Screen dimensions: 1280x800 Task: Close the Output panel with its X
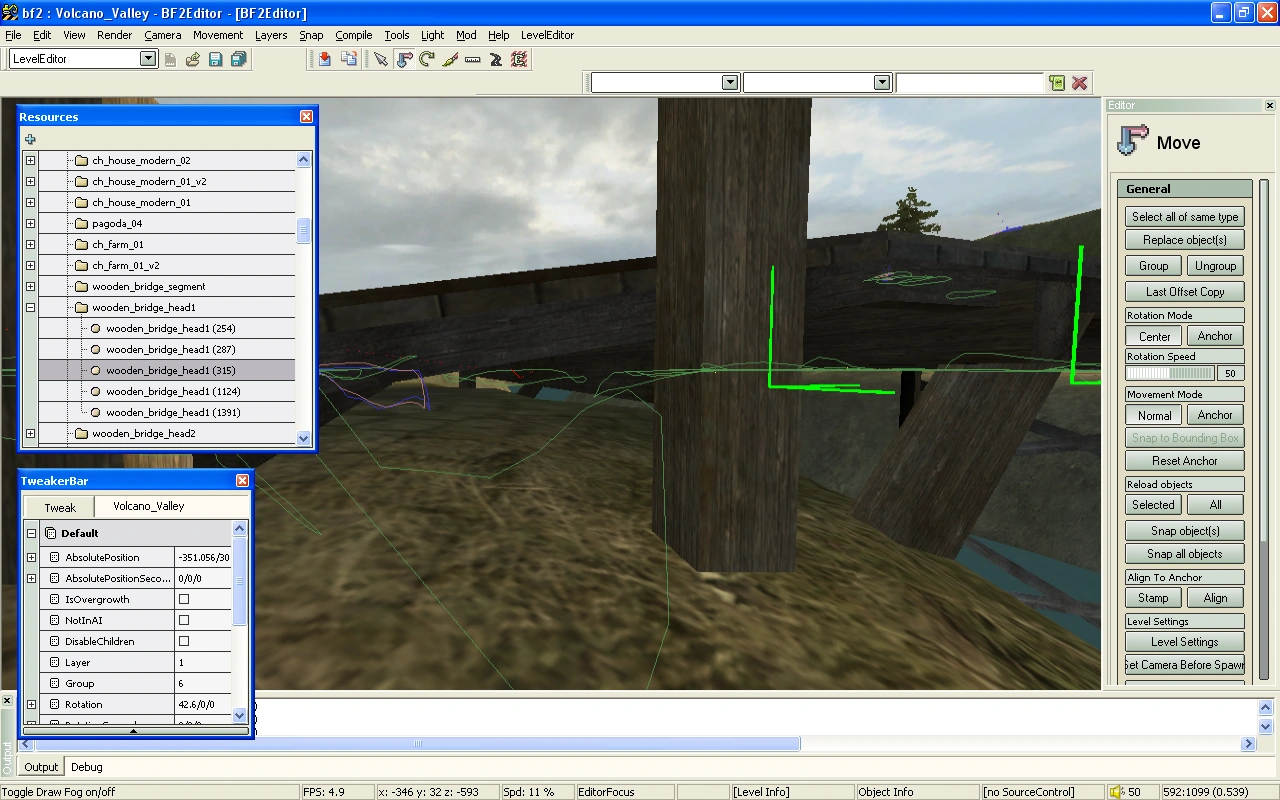point(7,701)
